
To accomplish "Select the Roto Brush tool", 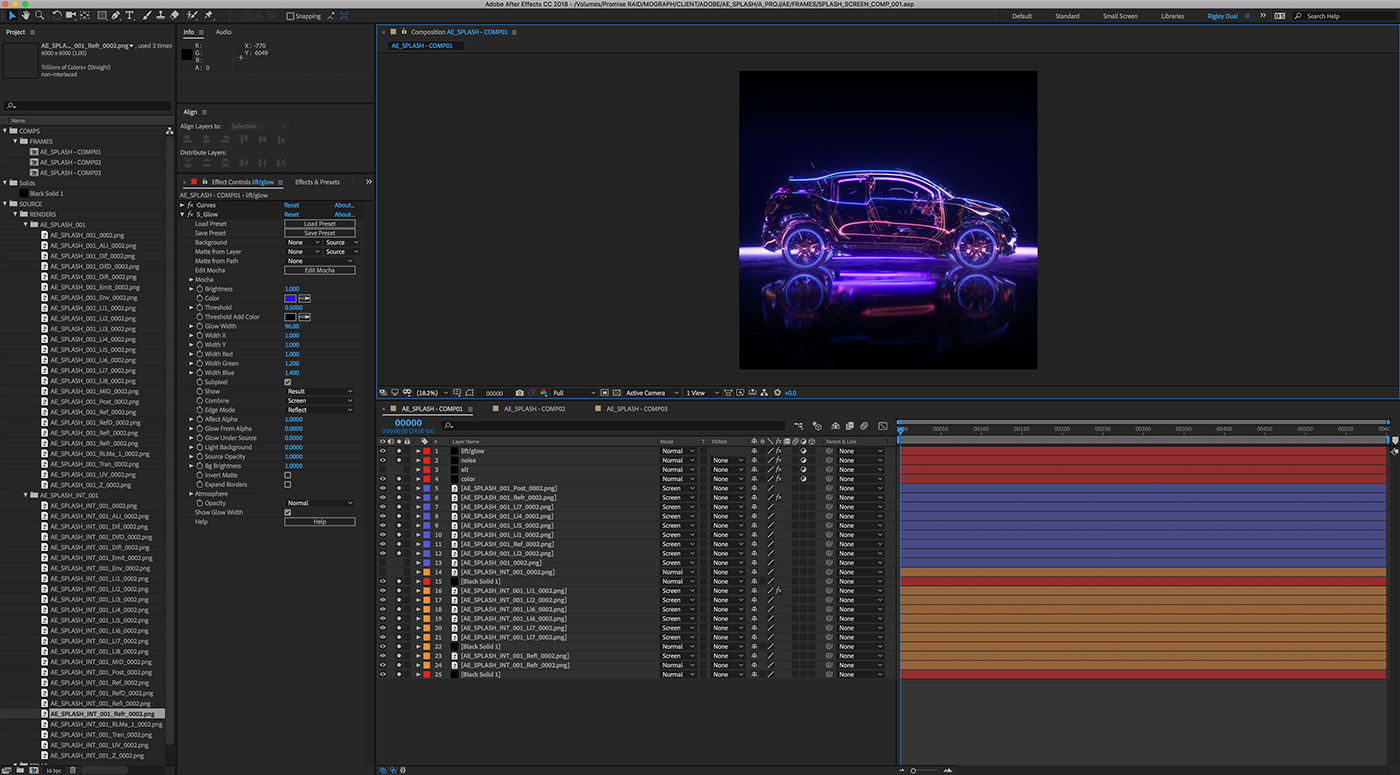I will pos(191,13).
